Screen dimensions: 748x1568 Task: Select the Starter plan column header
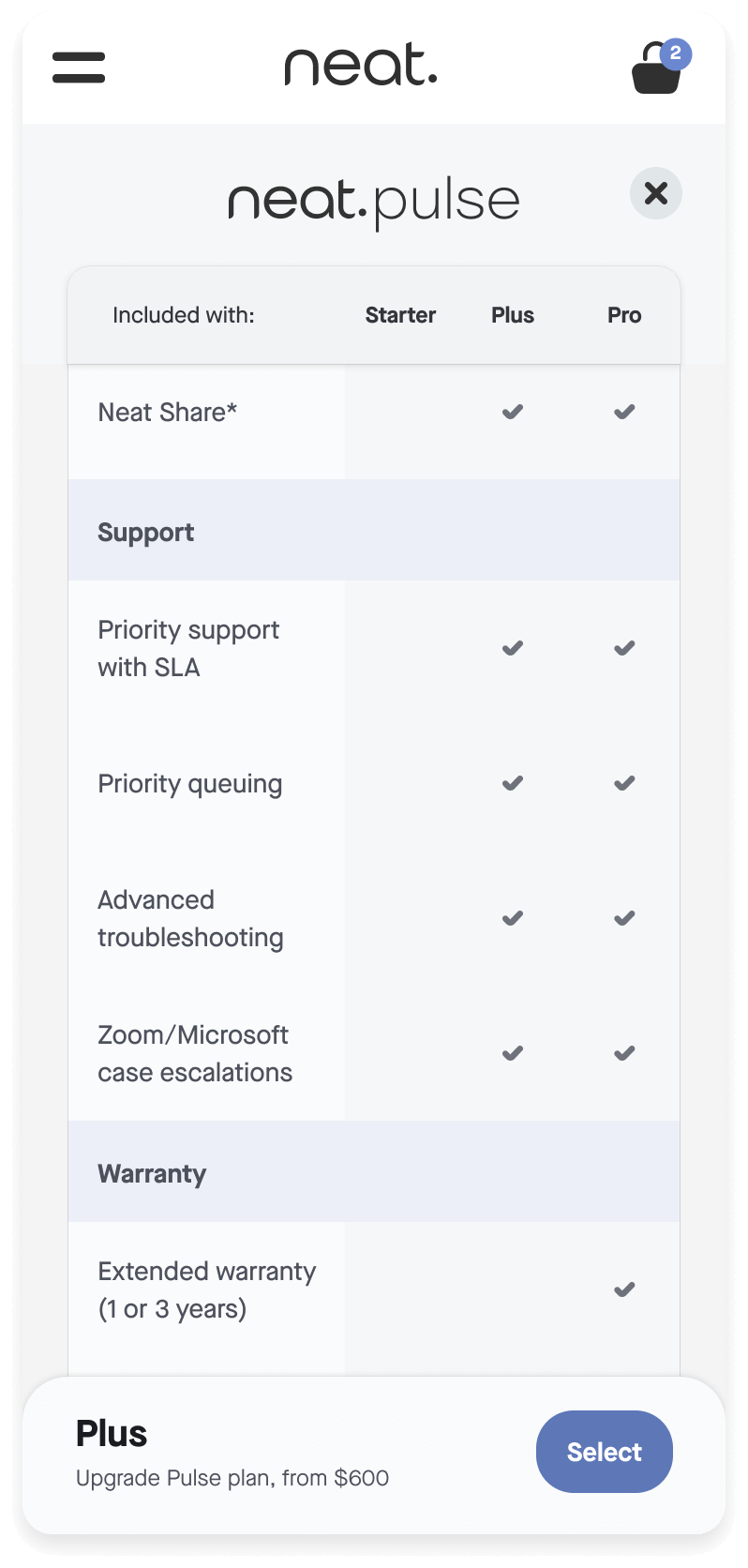point(400,315)
